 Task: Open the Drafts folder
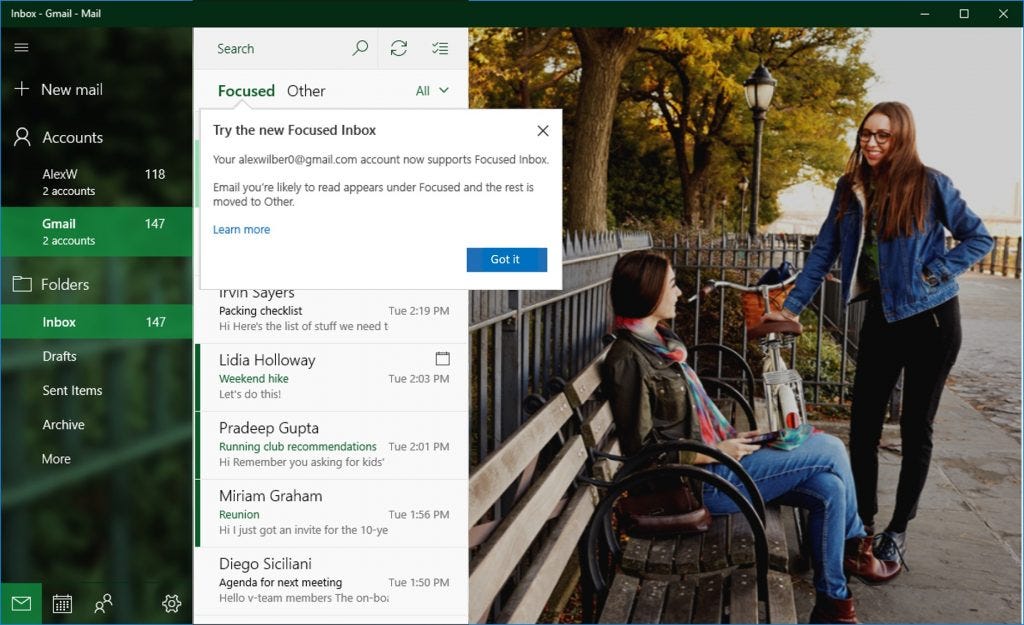coord(58,356)
